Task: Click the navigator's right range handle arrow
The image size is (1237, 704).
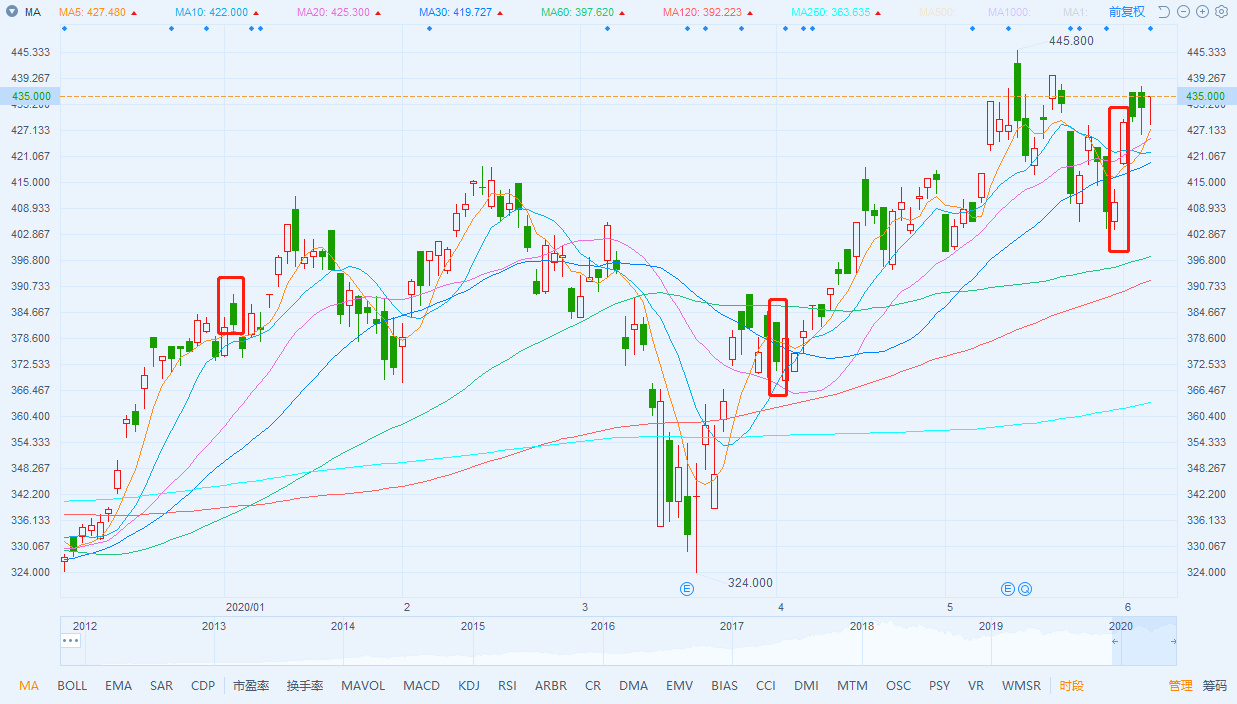Action: coord(1173,641)
